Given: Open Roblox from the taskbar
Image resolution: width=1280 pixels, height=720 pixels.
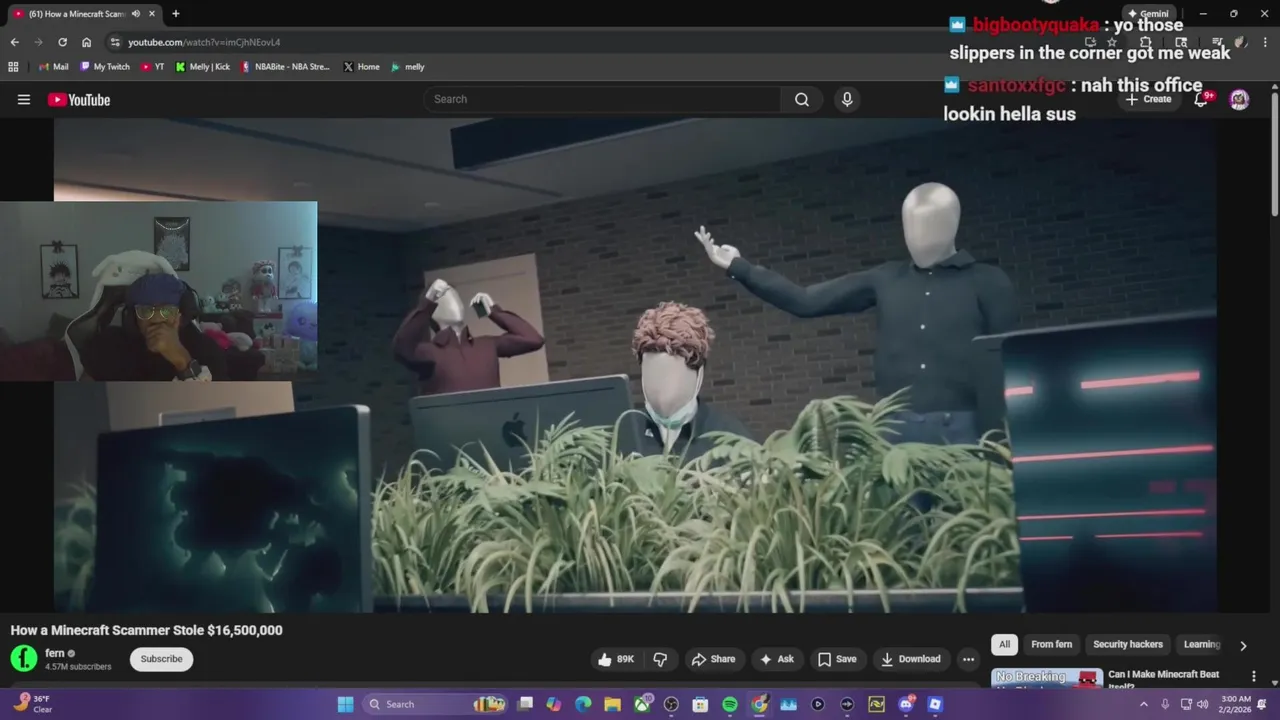Looking at the screenshot, I should pyautogui.click(x=935, y=704).
